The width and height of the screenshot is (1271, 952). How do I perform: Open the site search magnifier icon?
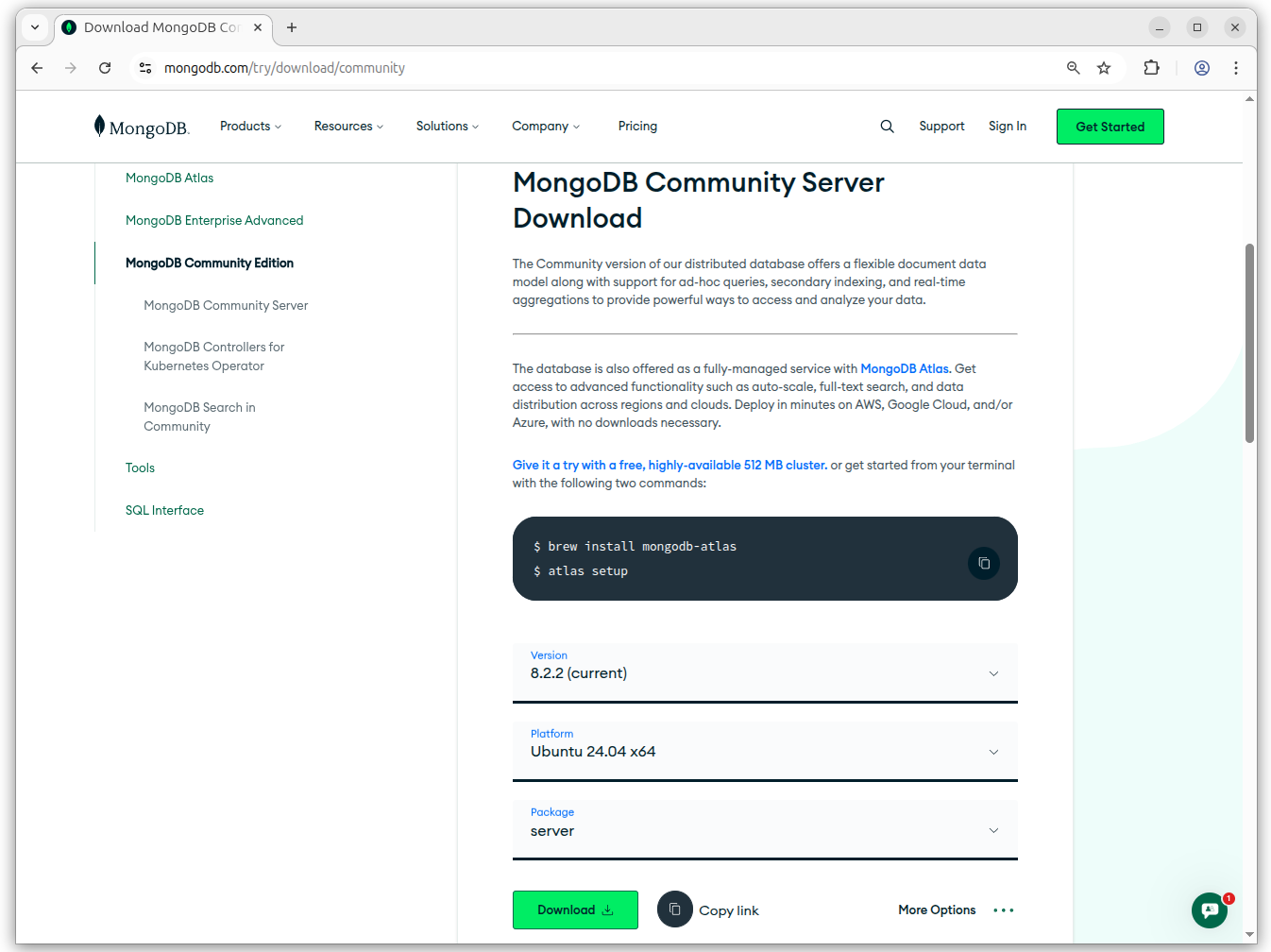pyautogui.click(x=887, y=127)
